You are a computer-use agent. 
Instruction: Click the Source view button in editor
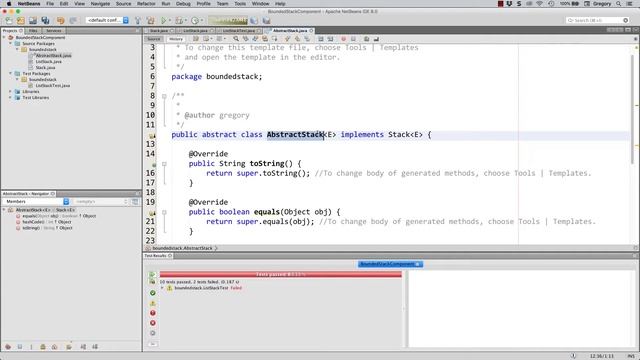click(154, 39)
